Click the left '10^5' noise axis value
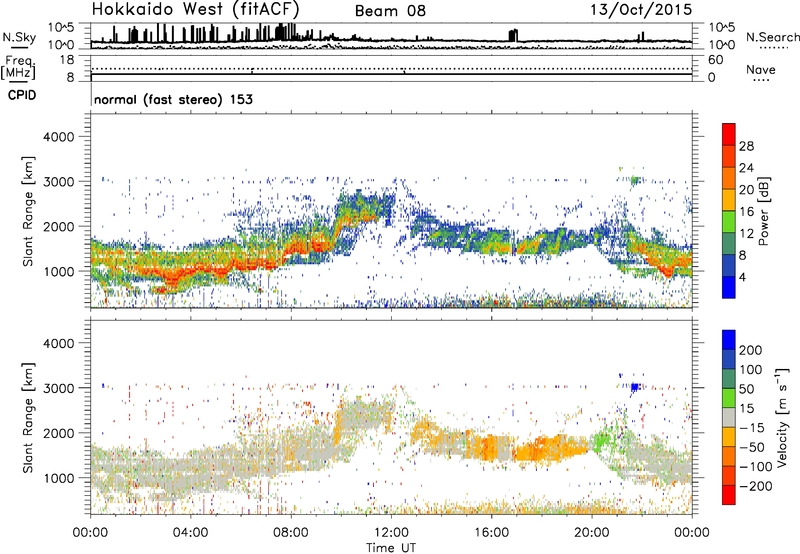 tap(61, 27)
